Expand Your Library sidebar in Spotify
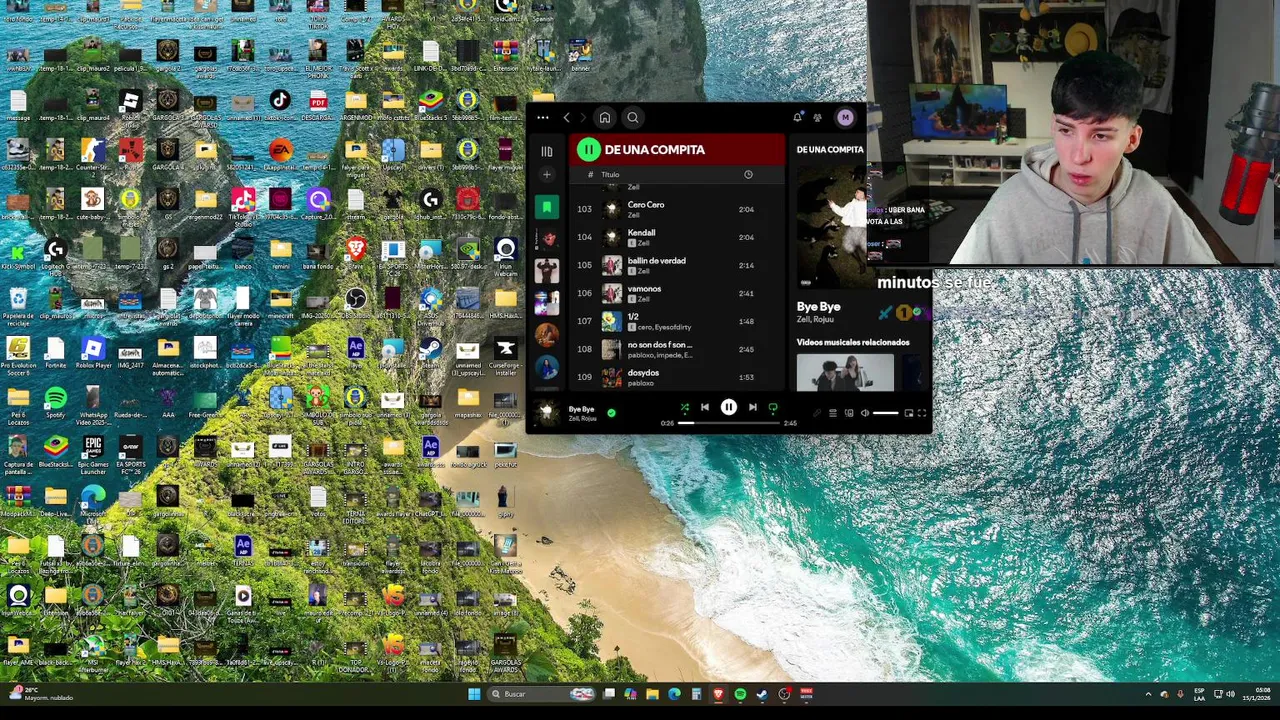The width and height of the screenshot is (1280, 720). pos(547,152)
